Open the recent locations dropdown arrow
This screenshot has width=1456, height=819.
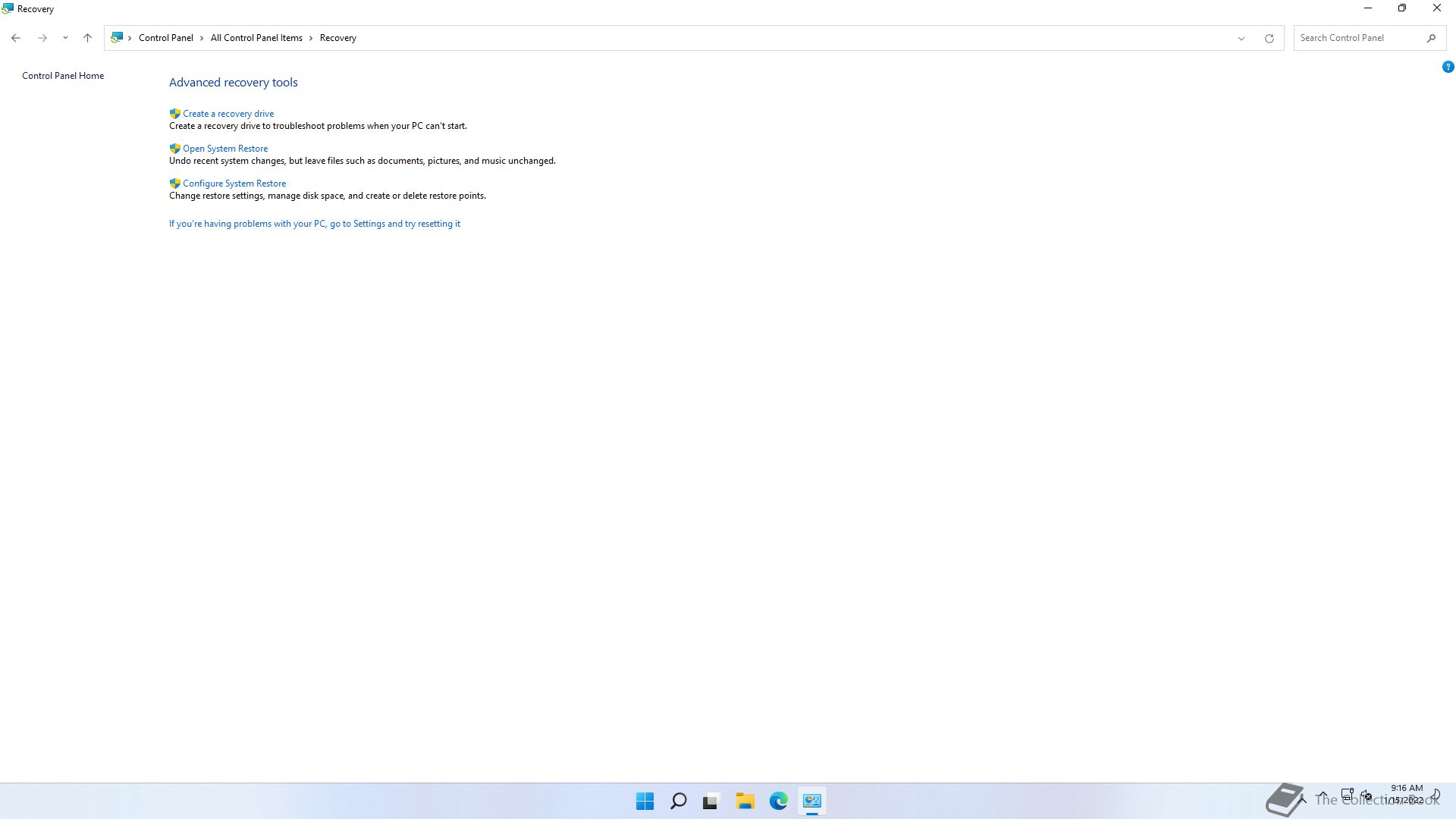click(x=65, y=38)
